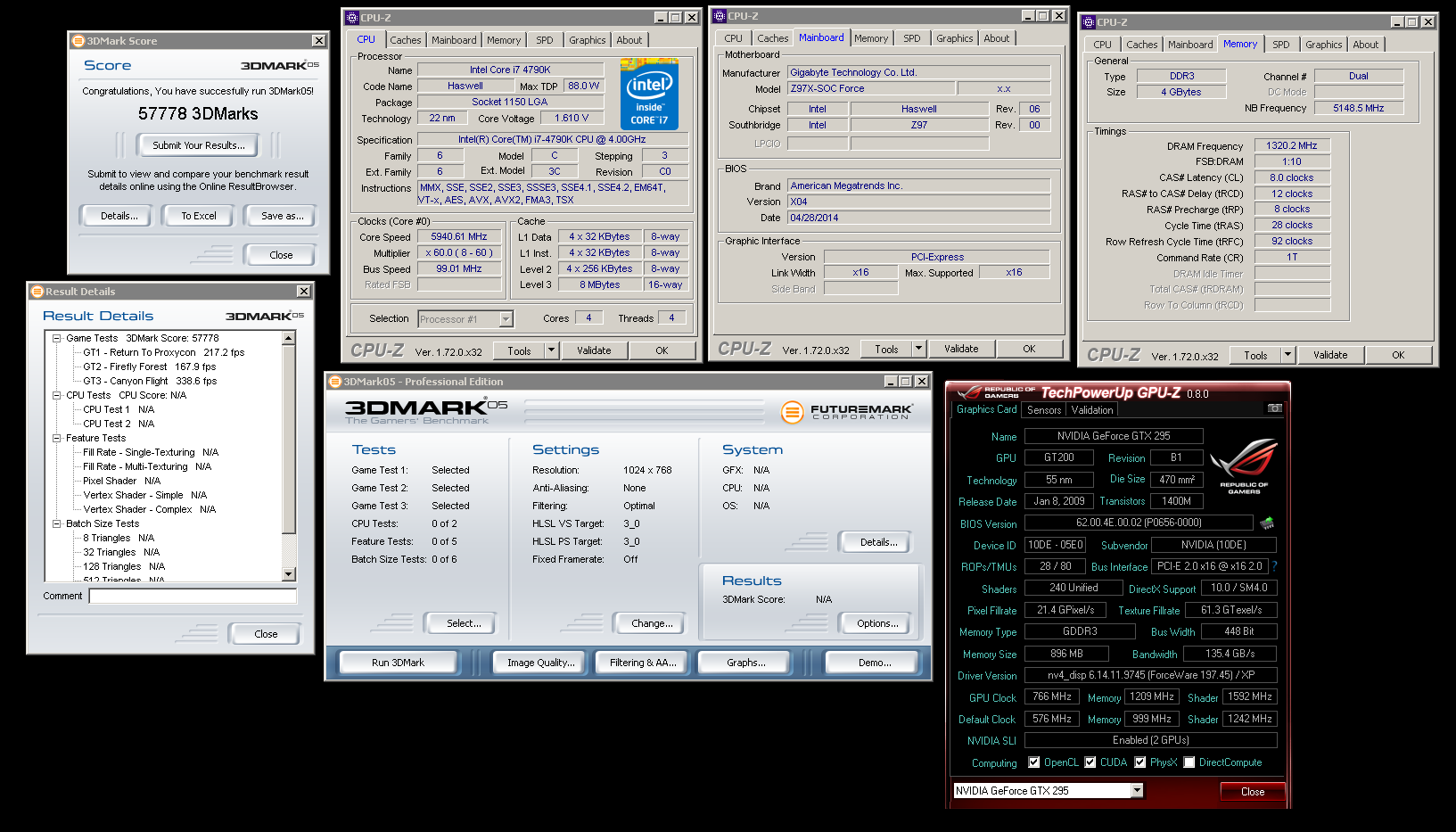The image size is (1456, 832).
Task: Click Submit Your Results button
Action: coord(198,145)
